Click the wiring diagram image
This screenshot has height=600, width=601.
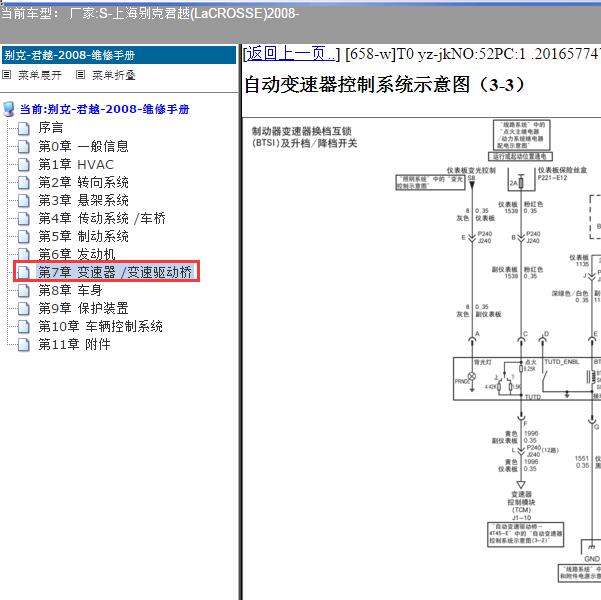[422, 358]
